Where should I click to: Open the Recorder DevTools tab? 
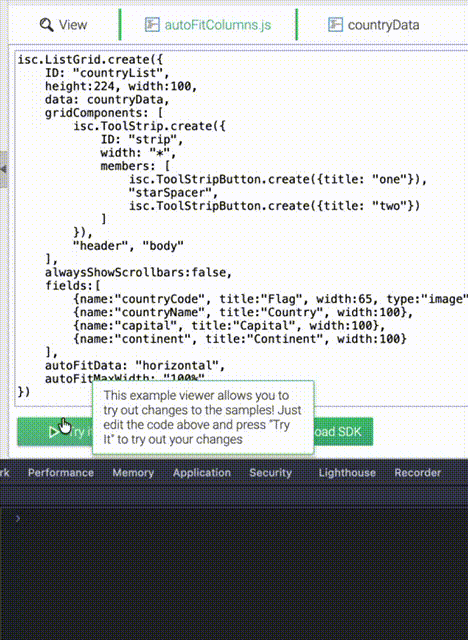point(417,473)
